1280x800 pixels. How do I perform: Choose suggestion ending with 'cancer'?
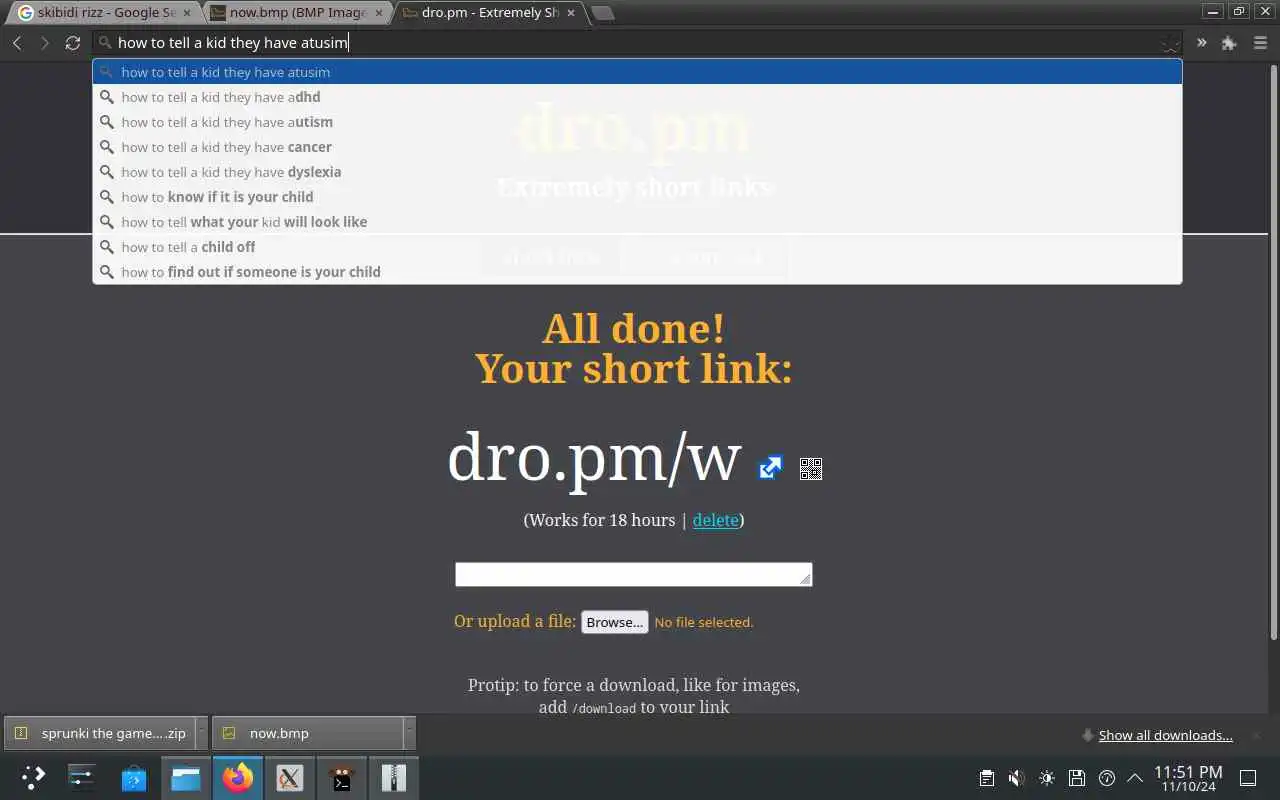pos(637,147)
